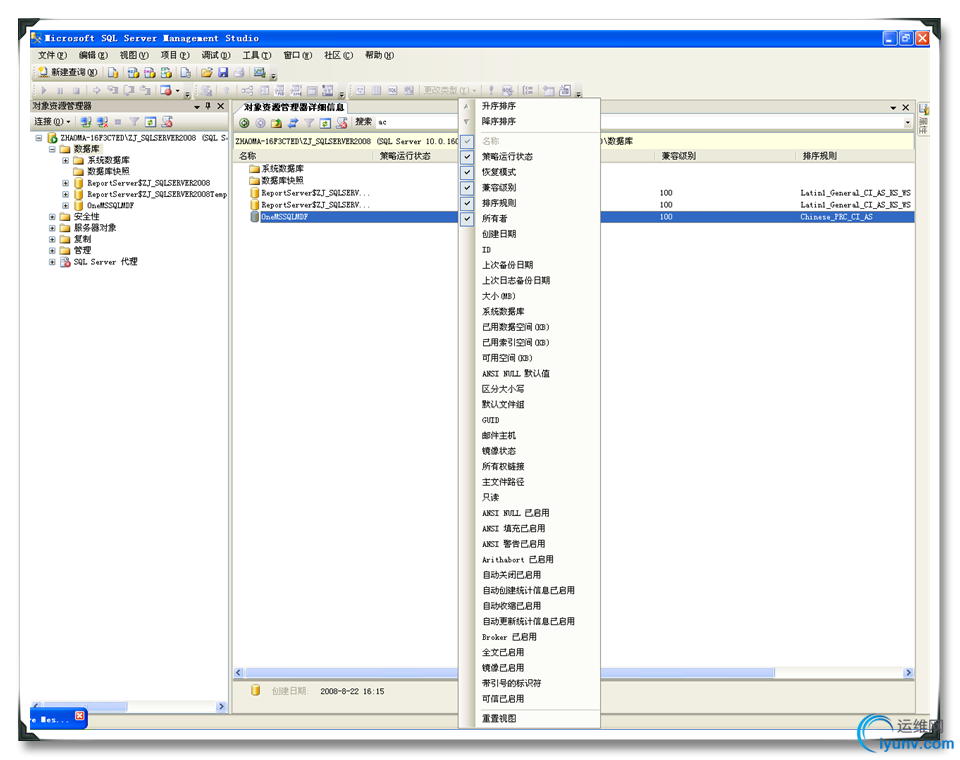The height and width of the screenshot is (760, 960).
Task: Click the script-with-red-X icon in details pane toolbar
Action: coord(342,122)
